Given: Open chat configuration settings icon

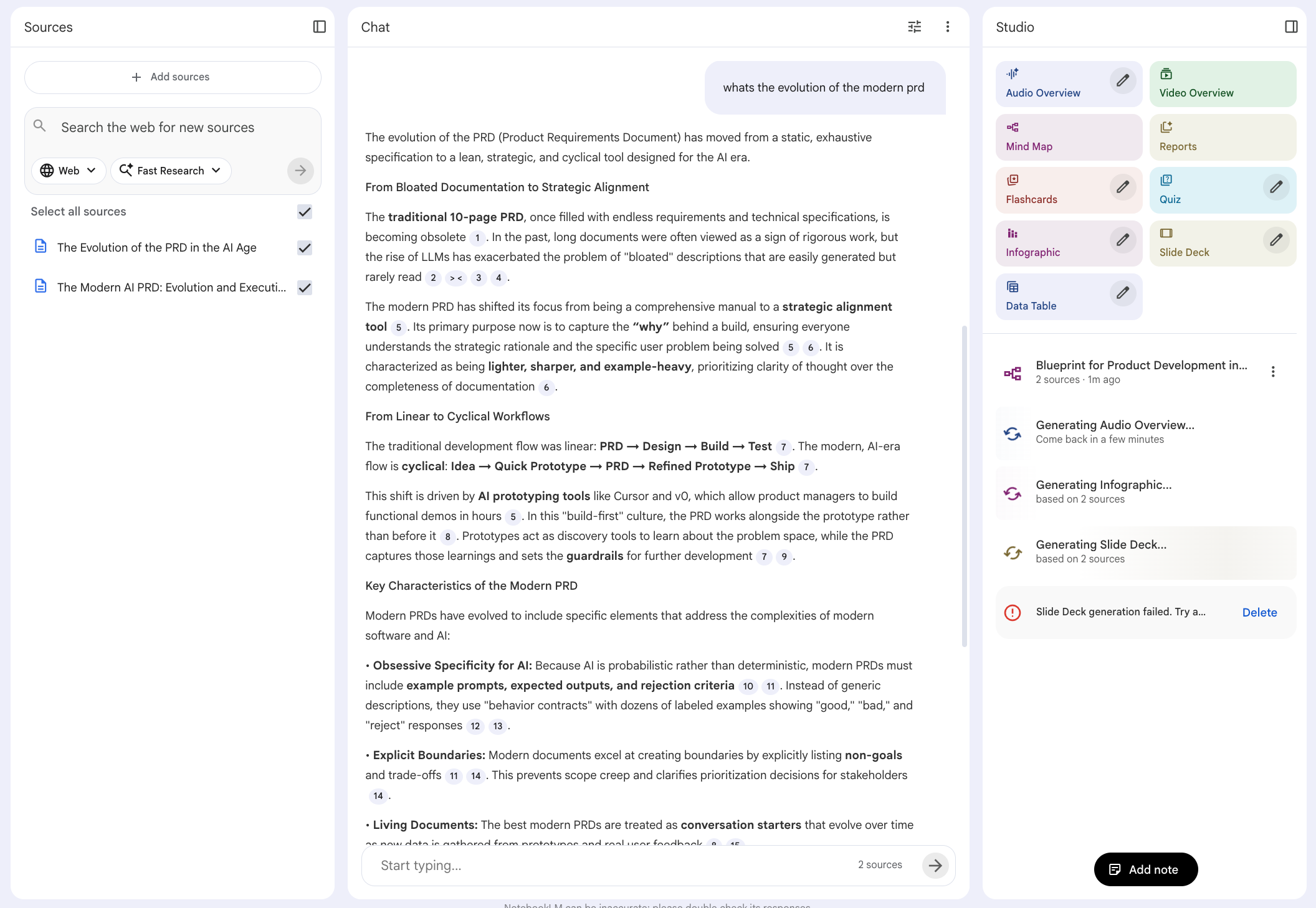Looking at the screenshot, I should tap(914, 27).
